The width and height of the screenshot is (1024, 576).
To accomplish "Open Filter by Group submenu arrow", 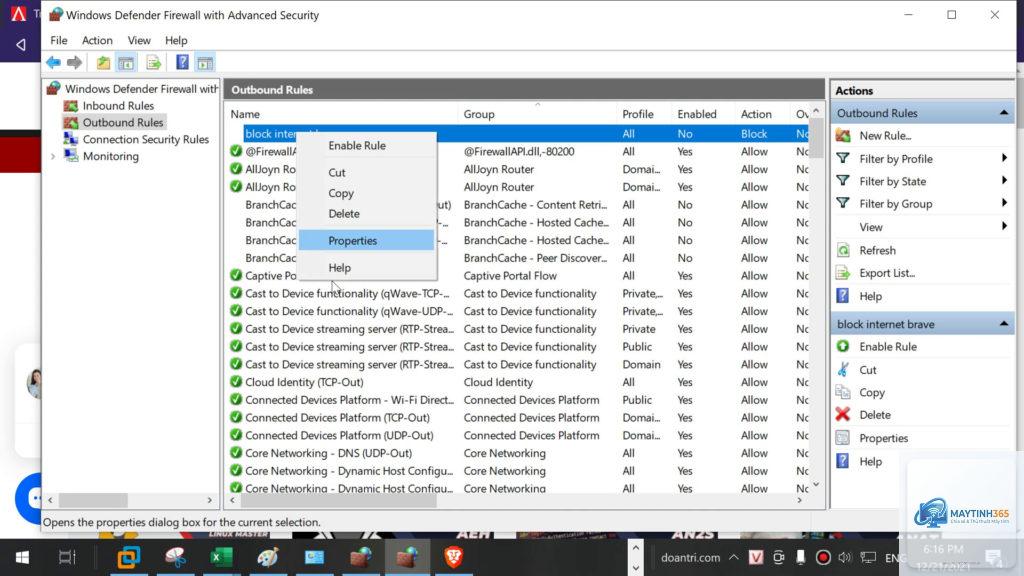I will (1004, 203).
